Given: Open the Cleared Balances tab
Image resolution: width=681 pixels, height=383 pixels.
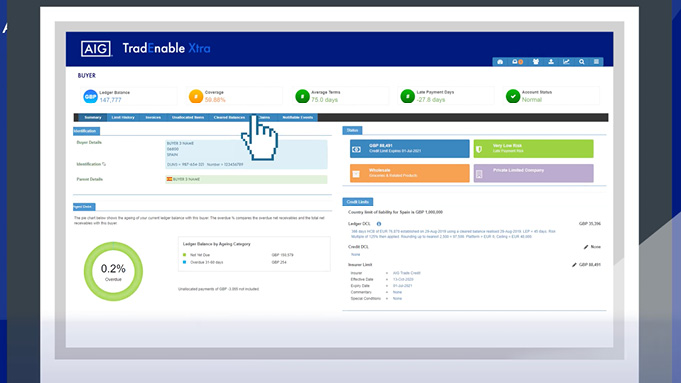Looking at the screenshot, I should click(229, 117).
